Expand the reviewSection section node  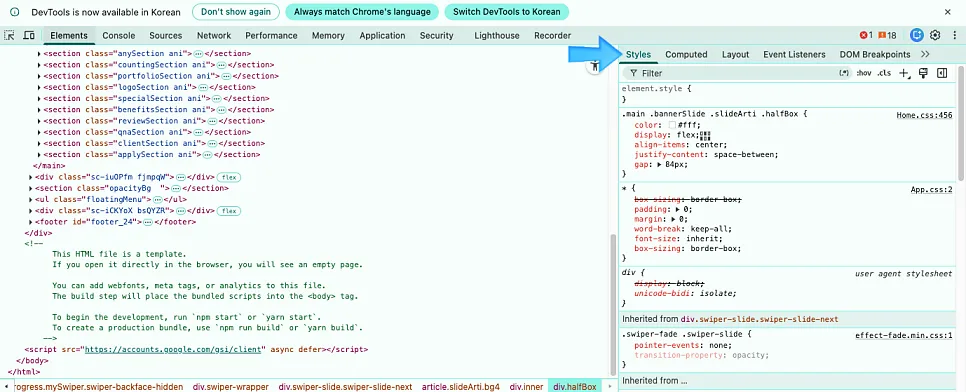coord(39,121)
